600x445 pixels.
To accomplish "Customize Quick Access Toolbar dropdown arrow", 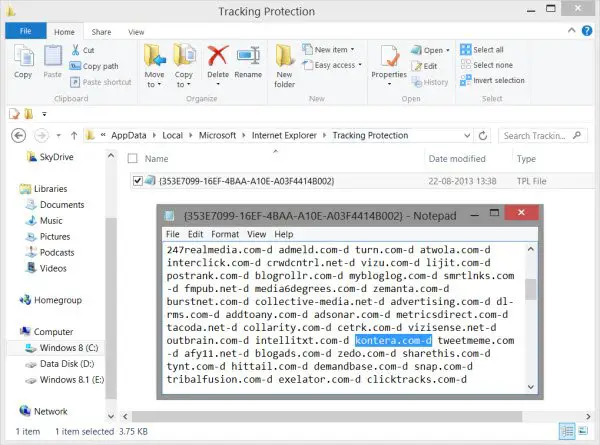I will (44, 114).
